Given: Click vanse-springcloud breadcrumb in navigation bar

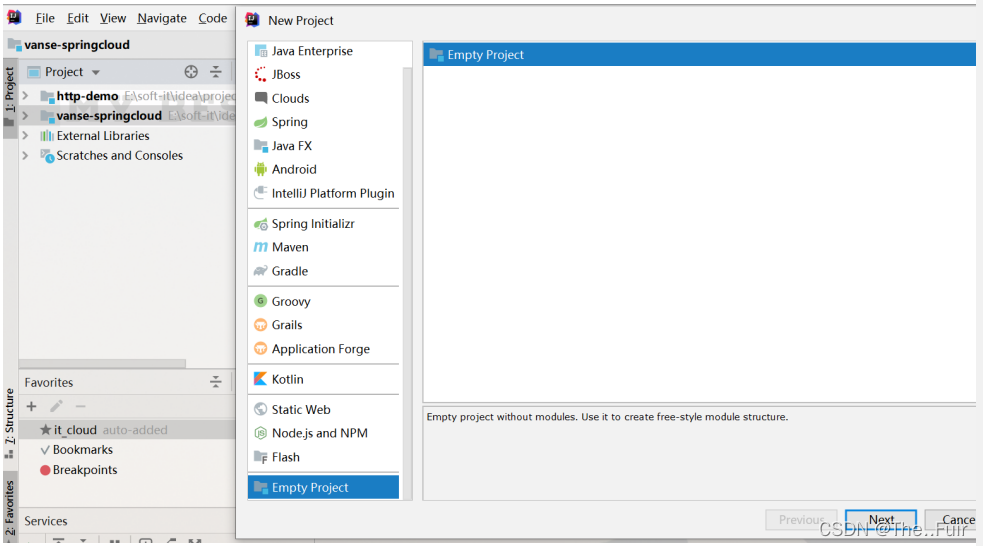Looking at the screenshot, I should coord(76,45).
